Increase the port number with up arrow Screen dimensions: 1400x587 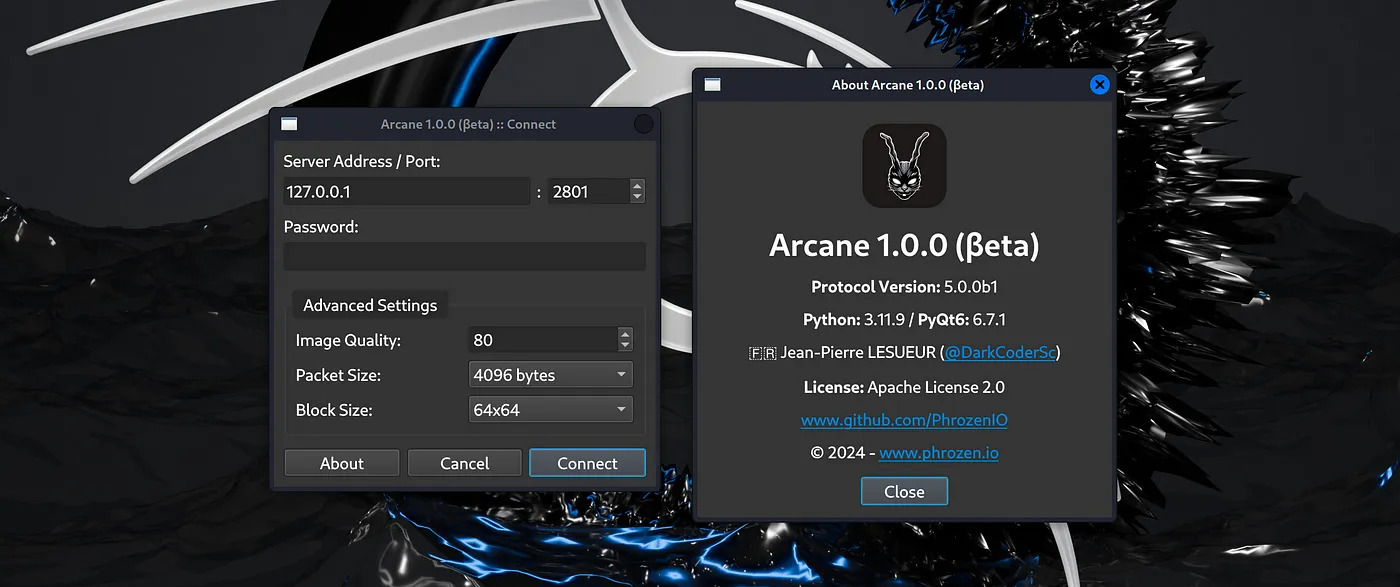[637, 185]
